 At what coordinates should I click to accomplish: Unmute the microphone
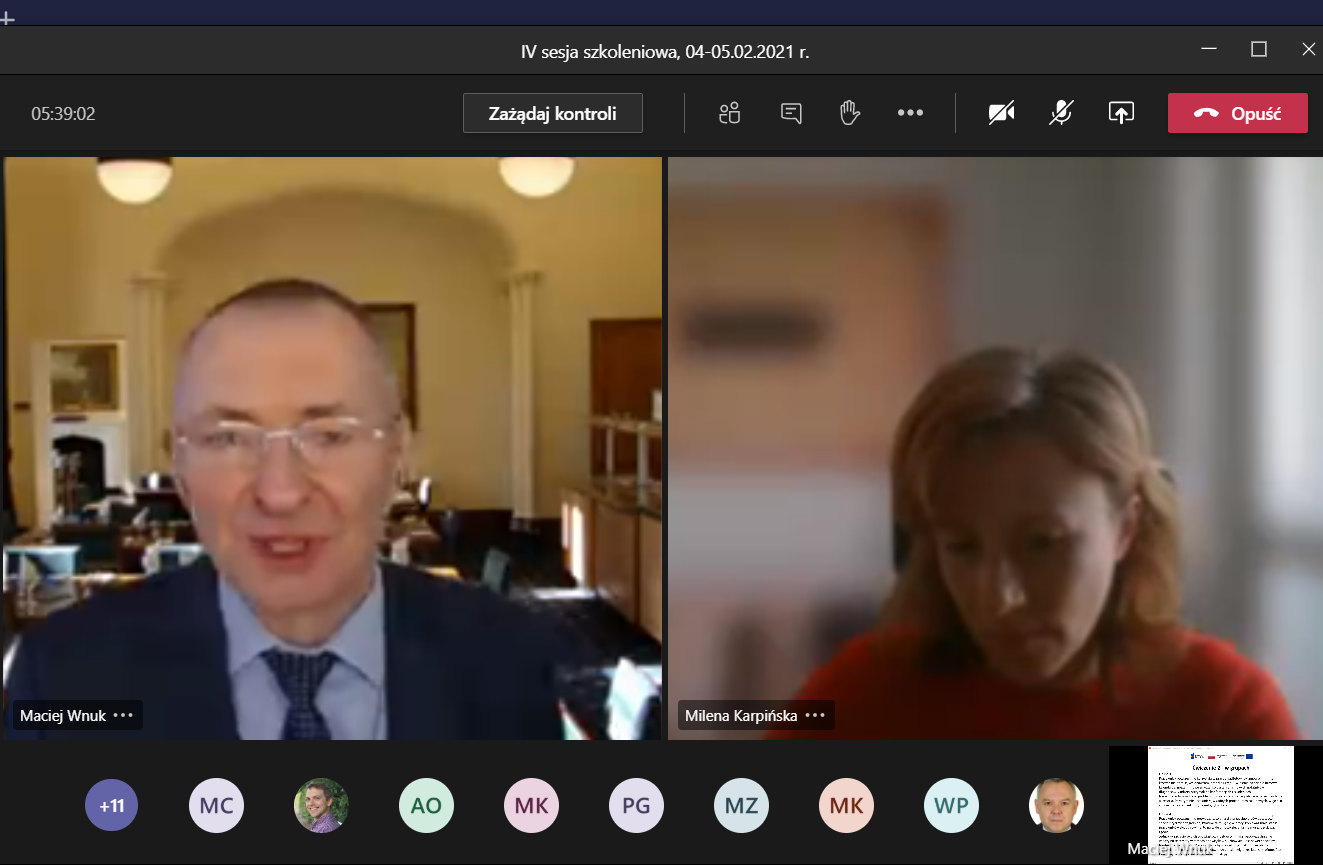[x=1061, y=113]
